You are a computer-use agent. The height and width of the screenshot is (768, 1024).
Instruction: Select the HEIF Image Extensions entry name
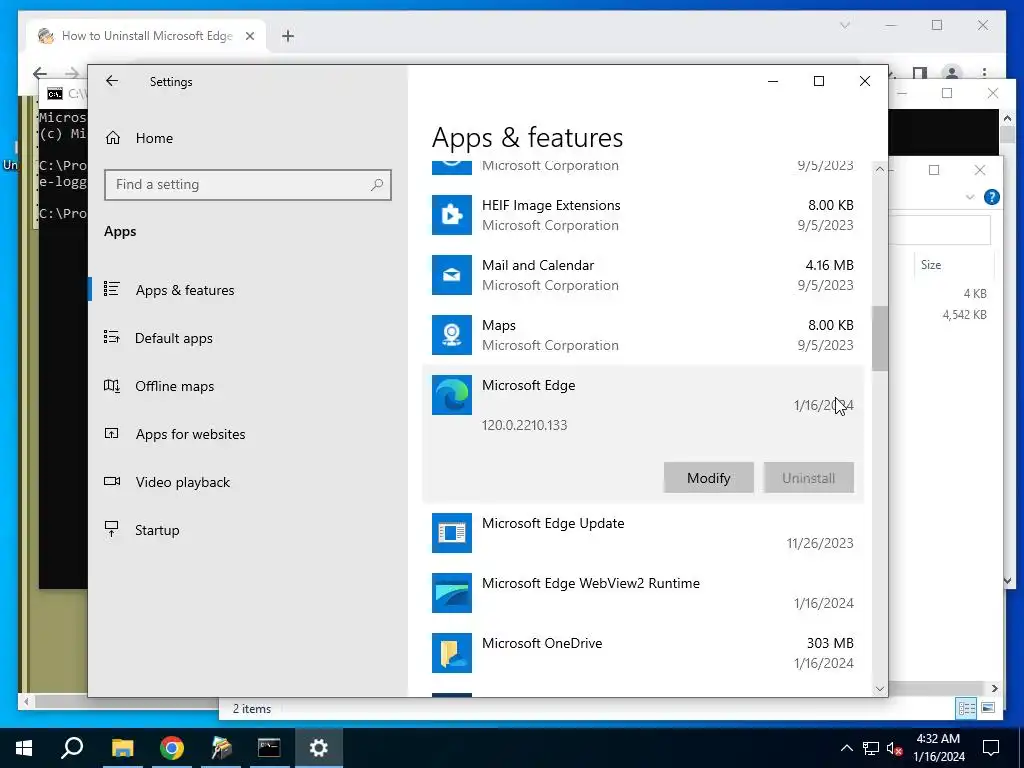click(x=551, y=205)
